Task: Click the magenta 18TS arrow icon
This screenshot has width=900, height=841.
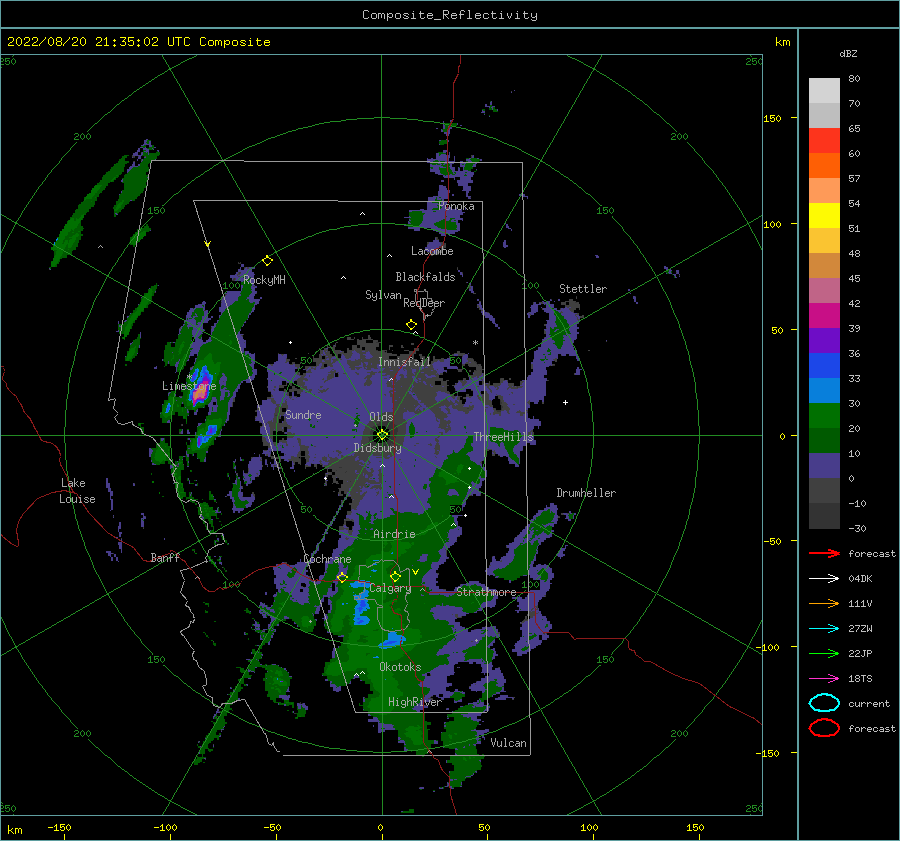Action: point(824,679)
